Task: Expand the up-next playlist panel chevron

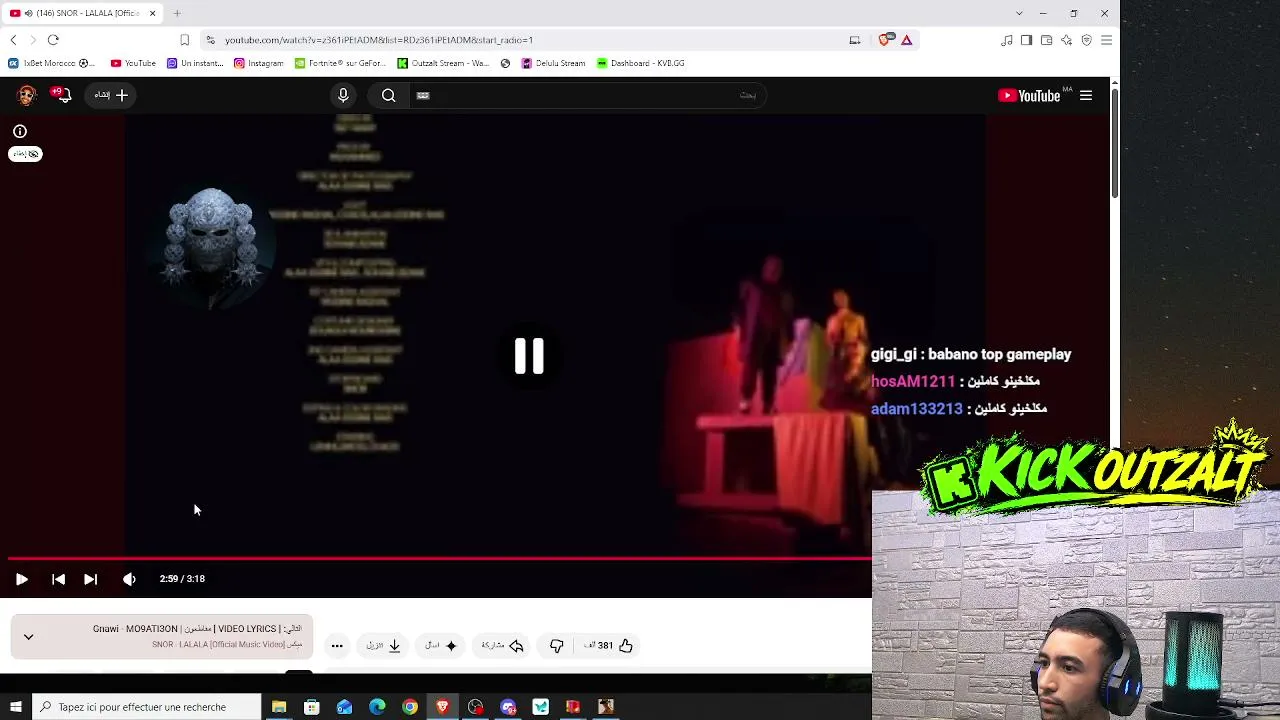Action: tap(28, 637)
